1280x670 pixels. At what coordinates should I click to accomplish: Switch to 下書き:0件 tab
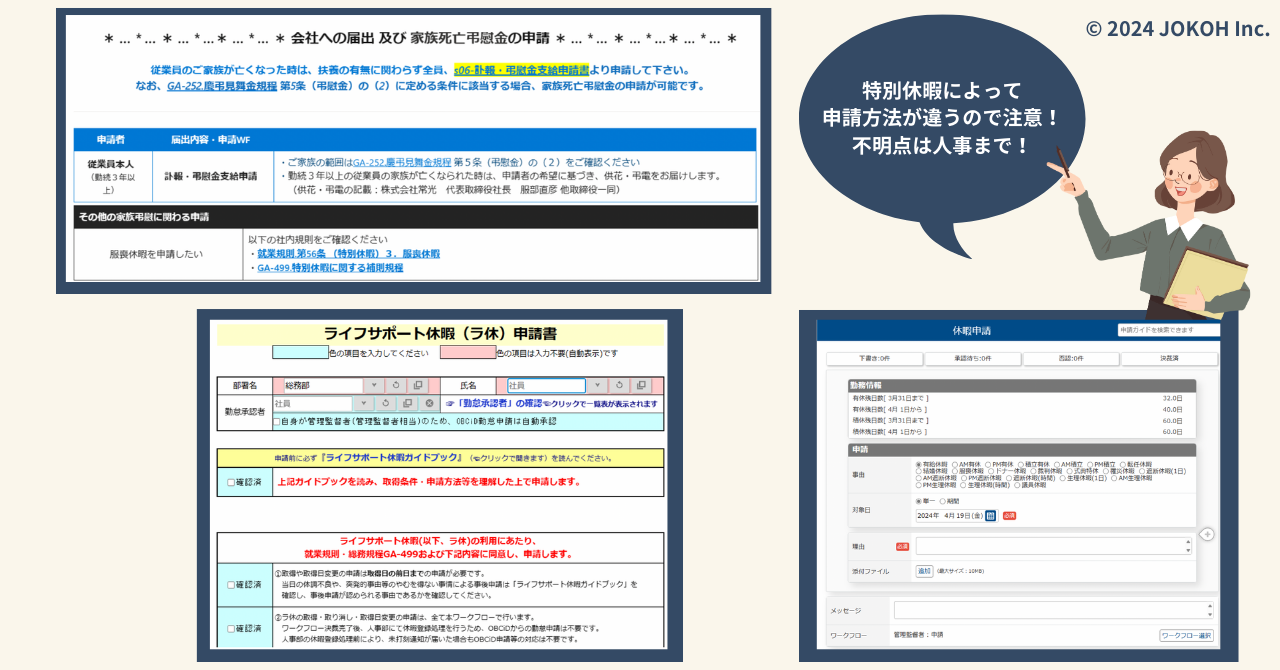(874, 358)
